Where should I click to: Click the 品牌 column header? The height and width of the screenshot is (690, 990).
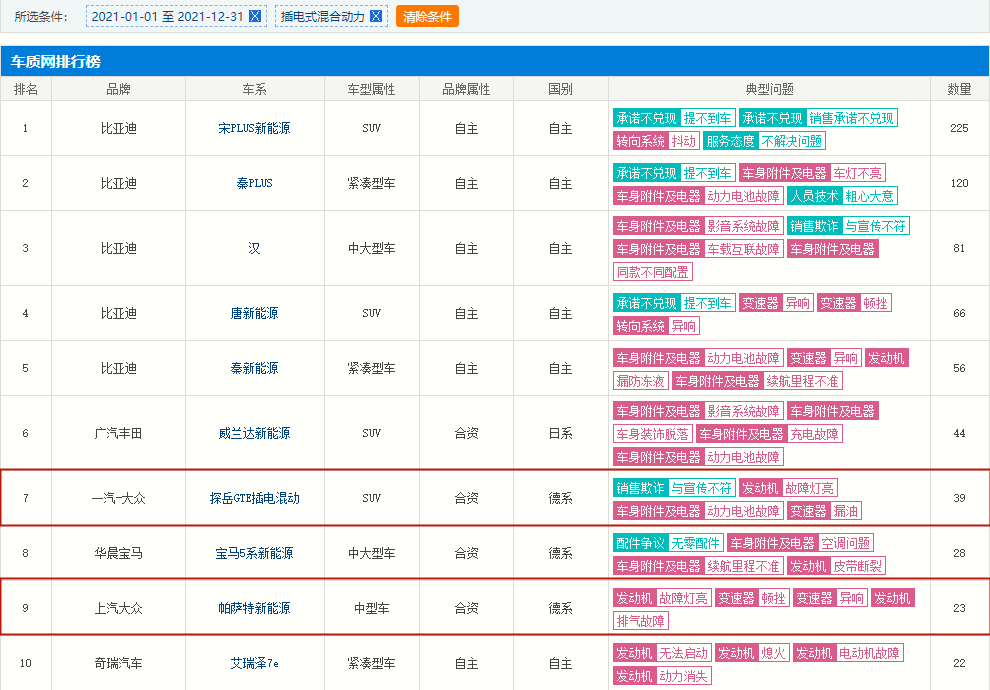tap(119, 89)
